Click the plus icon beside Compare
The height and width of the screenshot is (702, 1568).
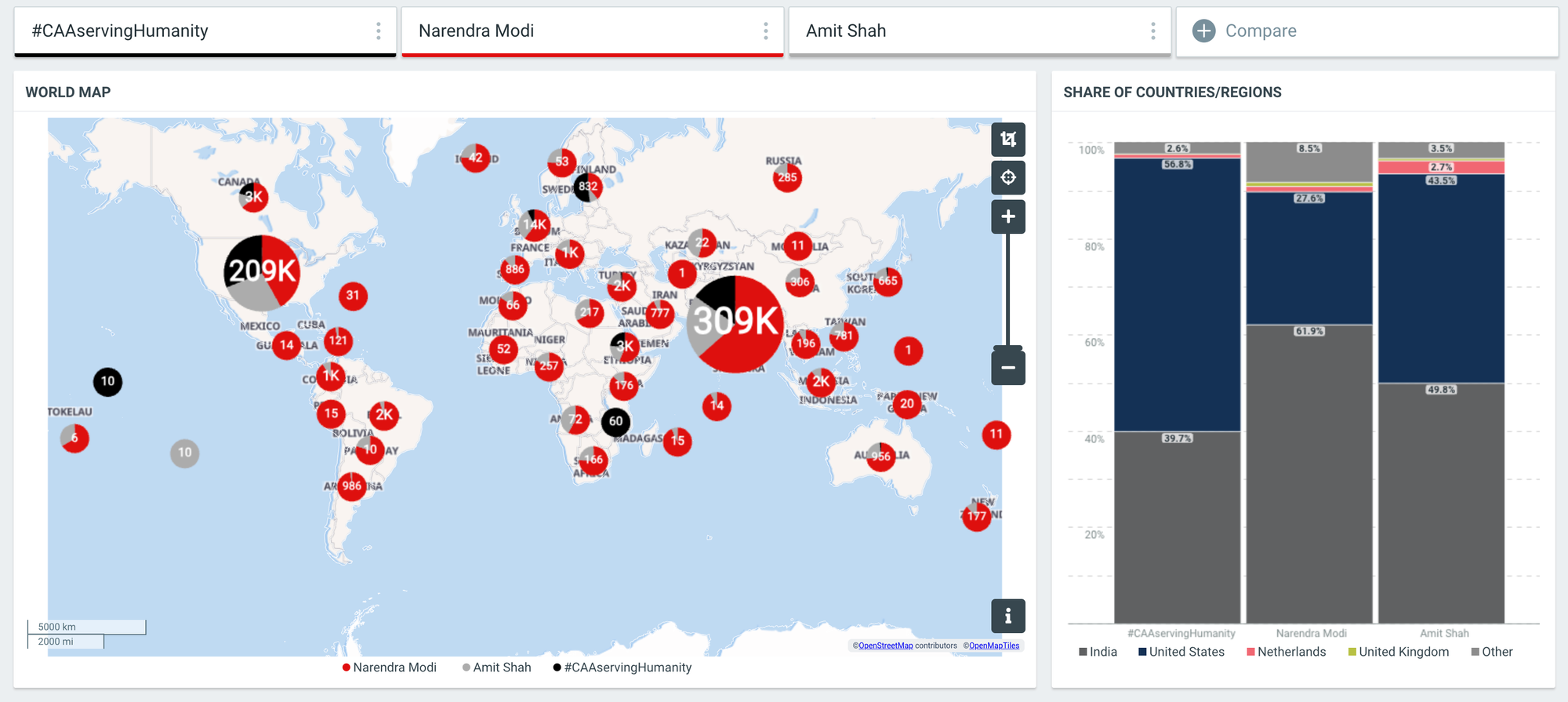pyautogui.click(x=1203, y=31)
